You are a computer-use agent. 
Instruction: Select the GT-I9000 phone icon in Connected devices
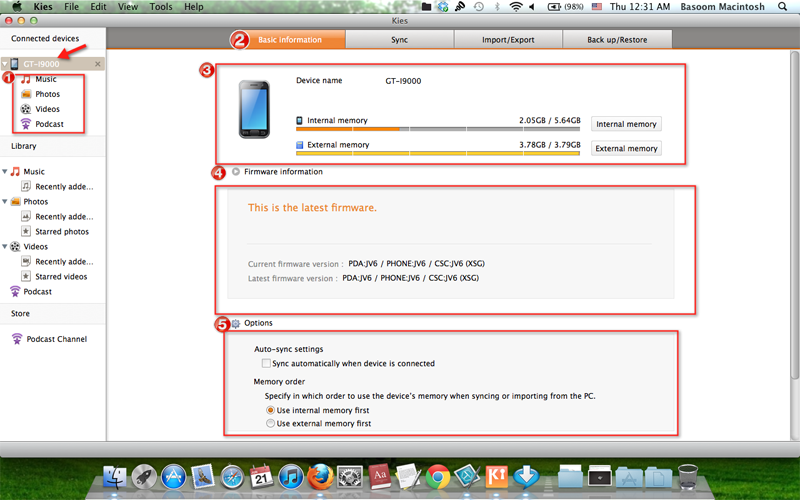[x=14, y=64]
